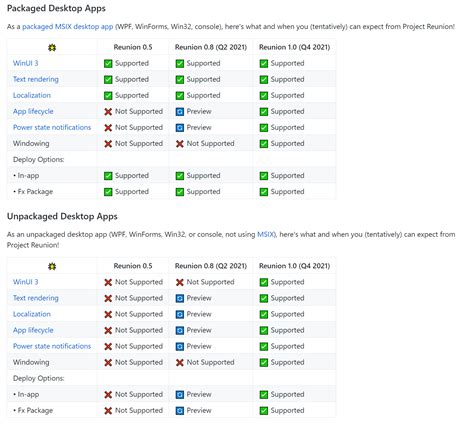The width and height of the screenshot is (474, 426).
Task: Click Reunion 1.0 (Q4 2021) header in Unpackaged table
Action: click(294, 266)
